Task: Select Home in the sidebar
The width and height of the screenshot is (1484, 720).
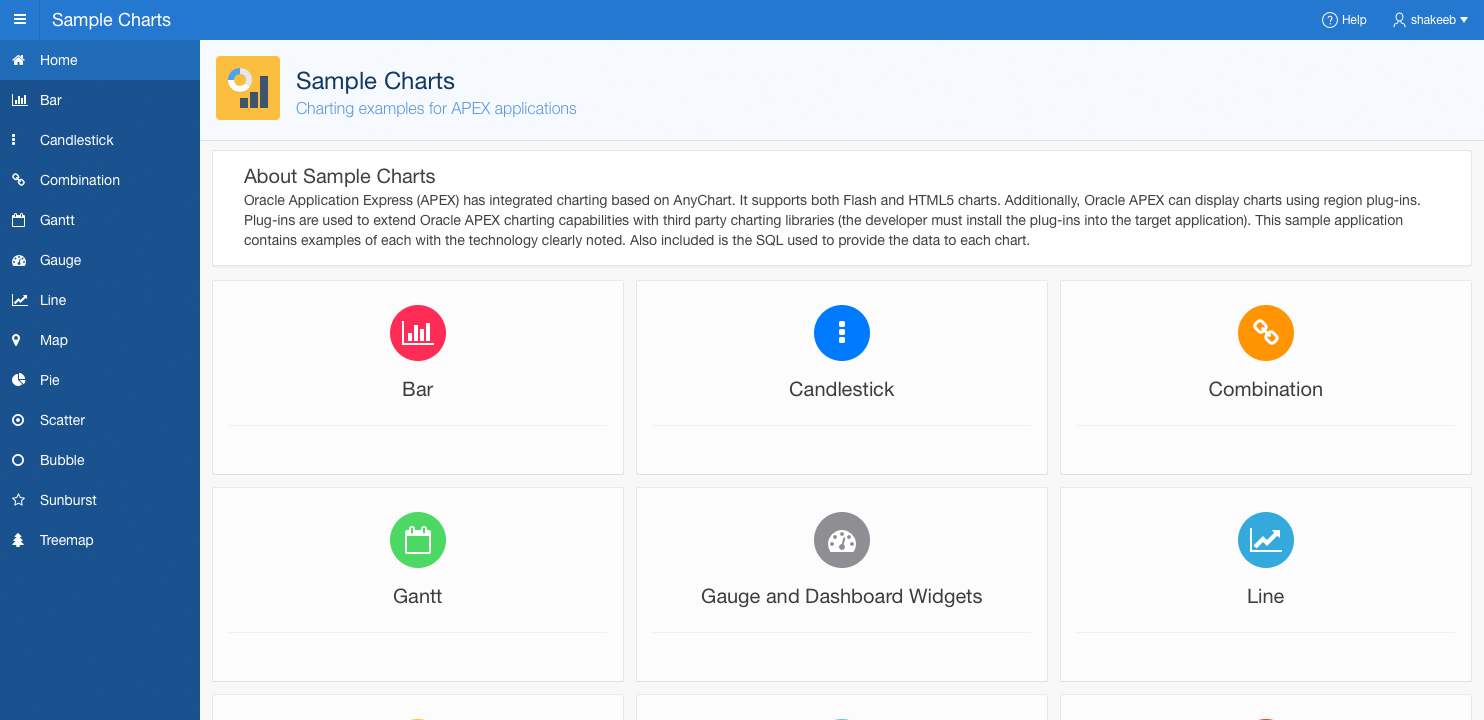Action: [x=58, y=60]
